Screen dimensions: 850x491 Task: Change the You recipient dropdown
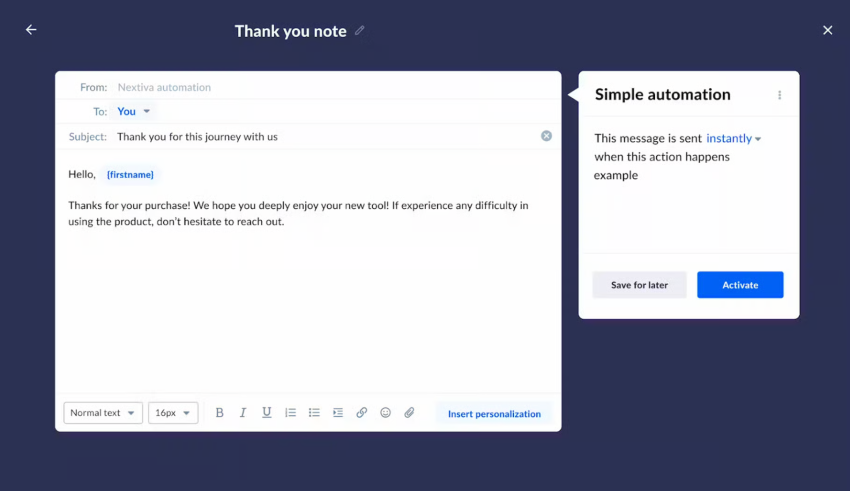(133, 111)
